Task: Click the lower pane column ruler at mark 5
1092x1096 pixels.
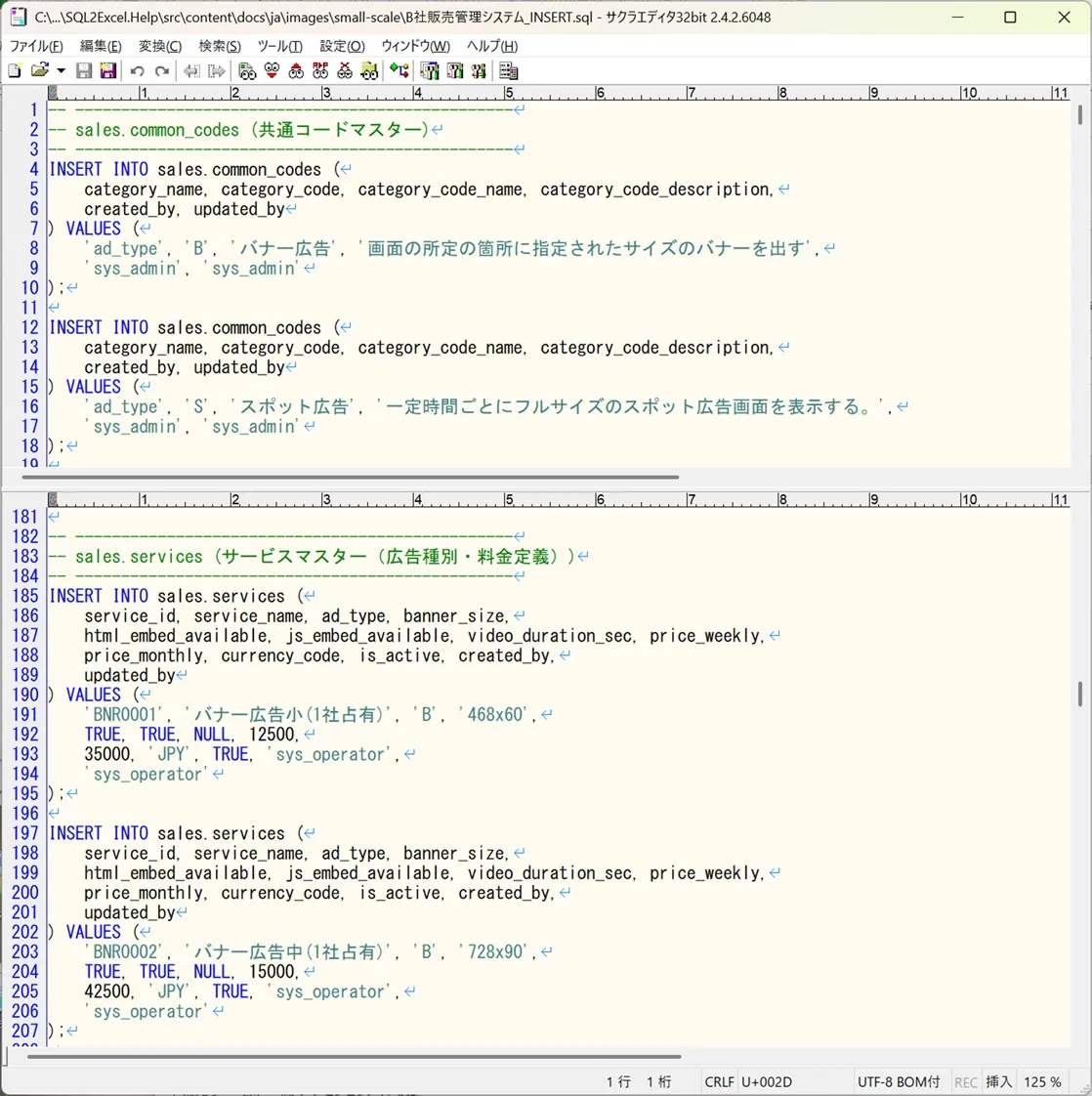Action: click(x=508, y=500)
